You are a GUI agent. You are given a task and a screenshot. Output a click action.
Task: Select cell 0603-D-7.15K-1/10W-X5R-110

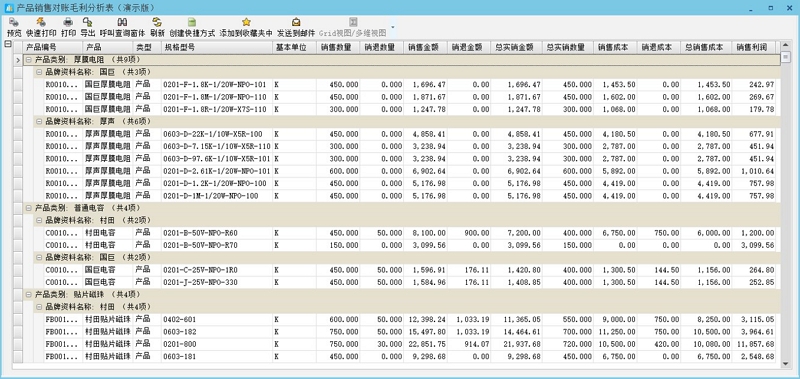point(217,146)
